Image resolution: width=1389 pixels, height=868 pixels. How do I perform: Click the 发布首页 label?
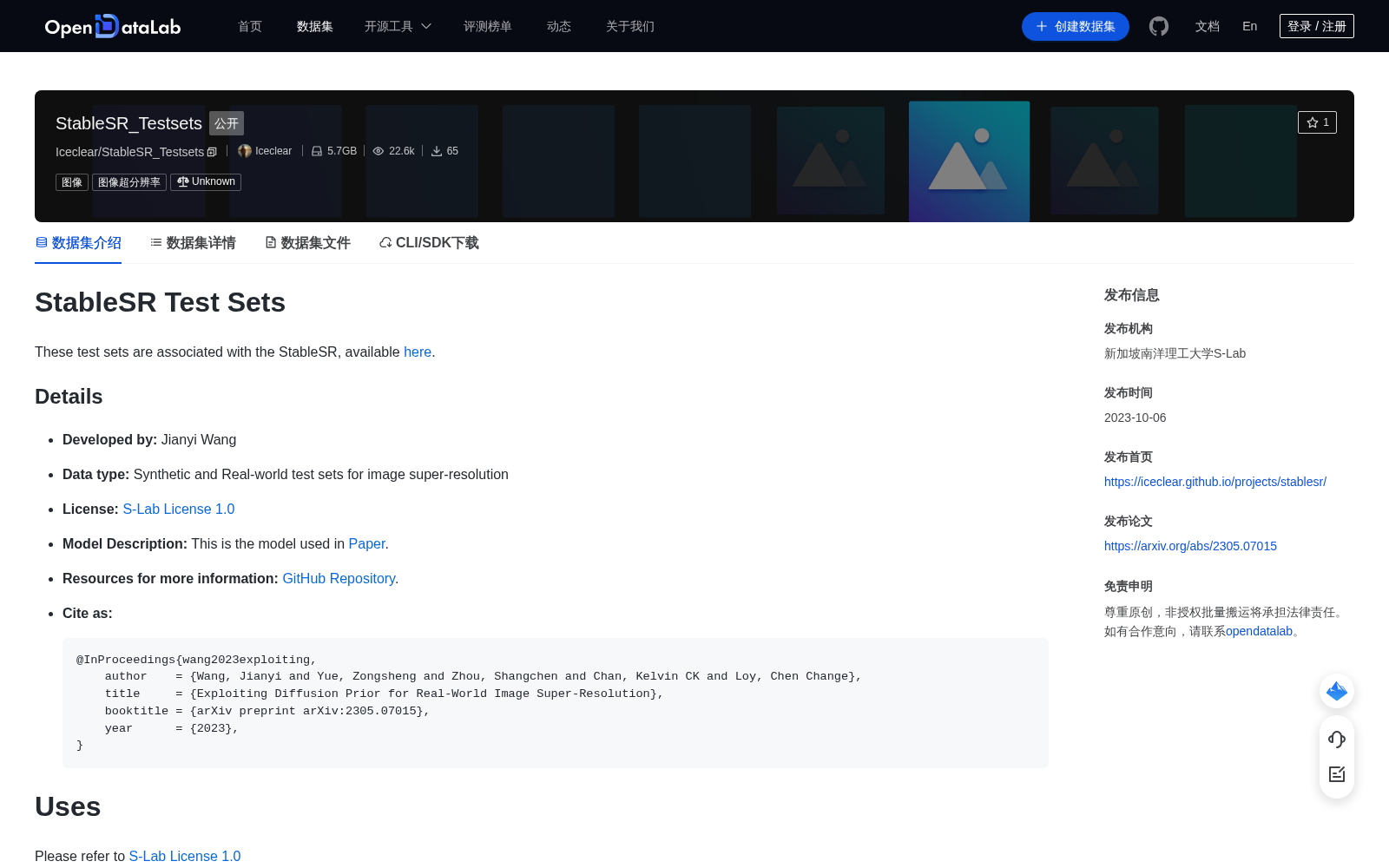point(1129,457)
